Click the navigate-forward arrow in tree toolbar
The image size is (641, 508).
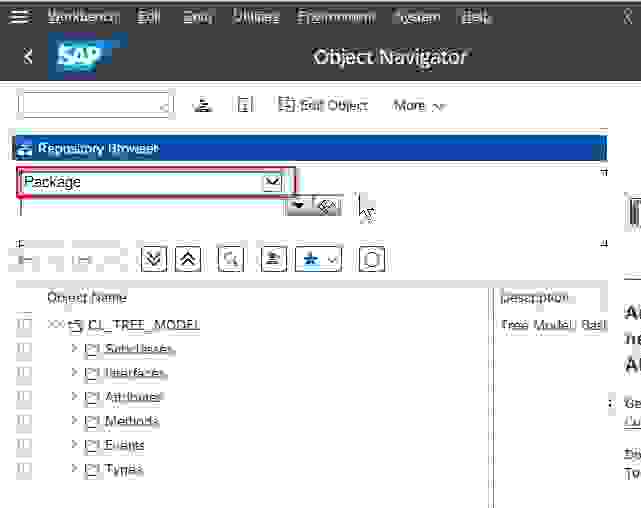83,259
